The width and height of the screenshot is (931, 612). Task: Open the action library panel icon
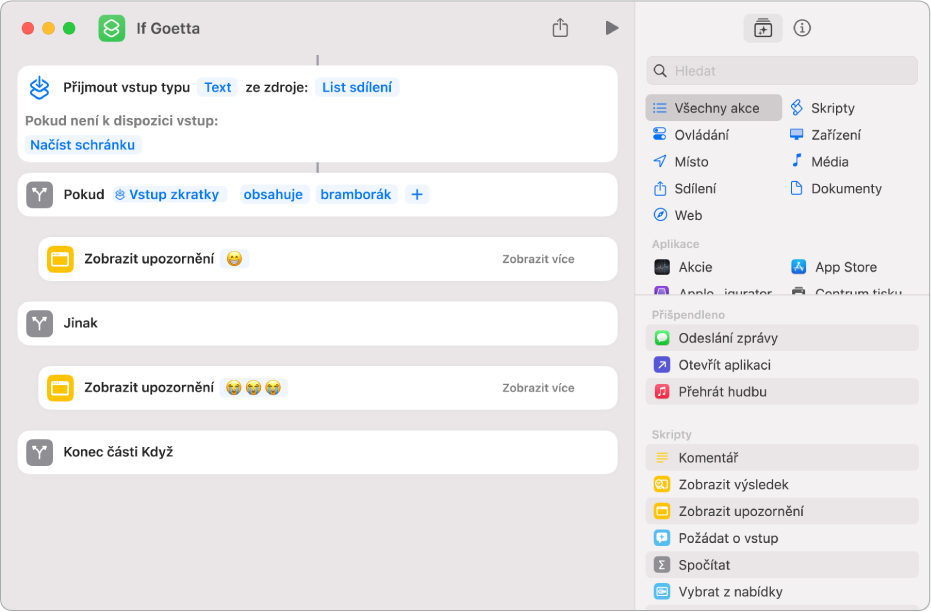coord(762,28)
